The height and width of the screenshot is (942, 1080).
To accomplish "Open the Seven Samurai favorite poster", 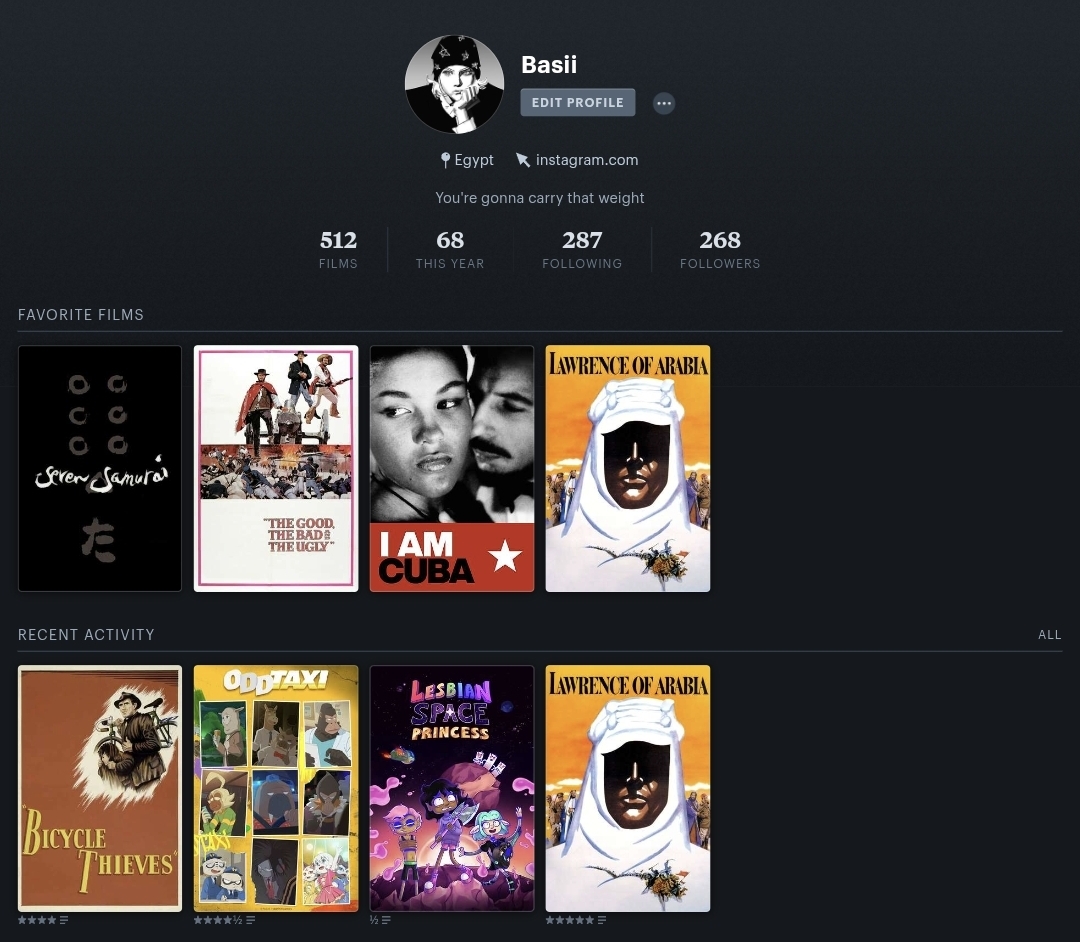I will point(100,468).
